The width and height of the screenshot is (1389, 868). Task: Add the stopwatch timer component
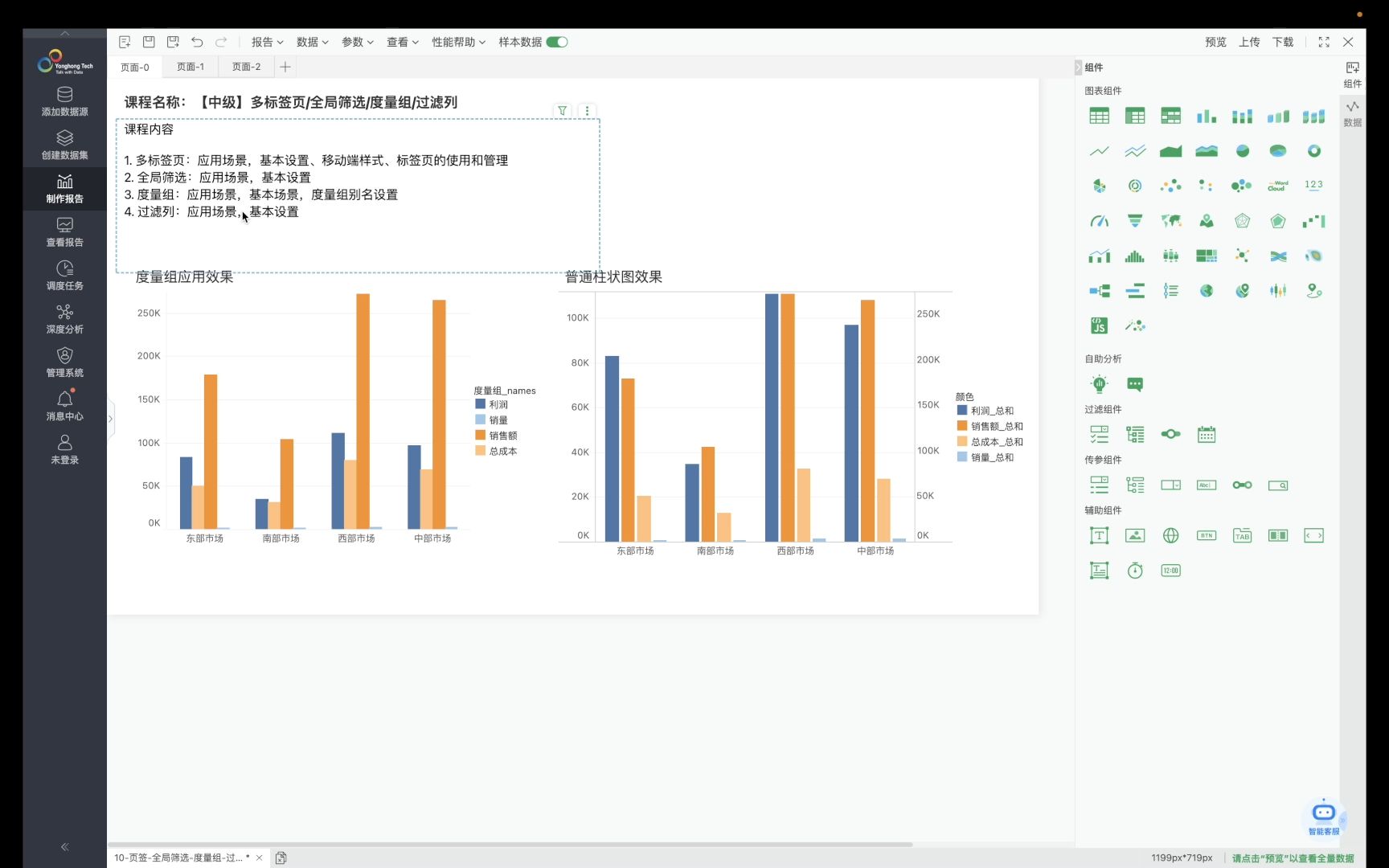[x=1135, y=571]
